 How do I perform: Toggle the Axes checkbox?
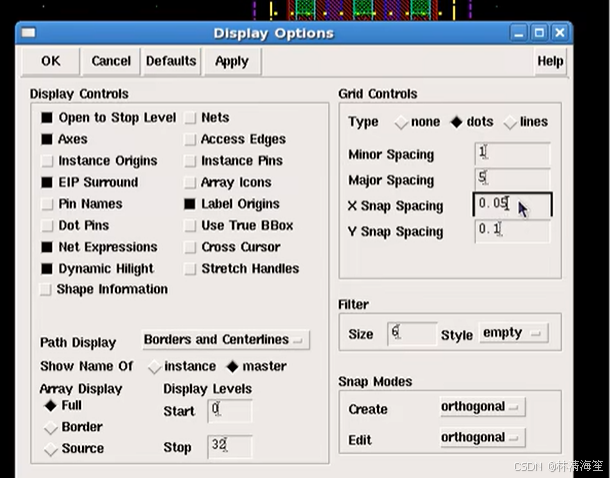pyautogui.click(x=47, y=139)
